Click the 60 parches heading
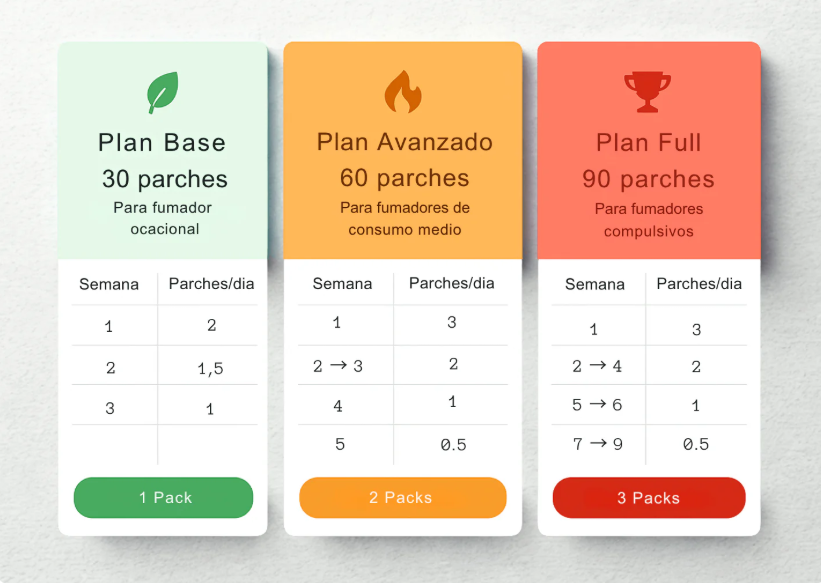This screenshot has width=821, height=583. [405, 178]
